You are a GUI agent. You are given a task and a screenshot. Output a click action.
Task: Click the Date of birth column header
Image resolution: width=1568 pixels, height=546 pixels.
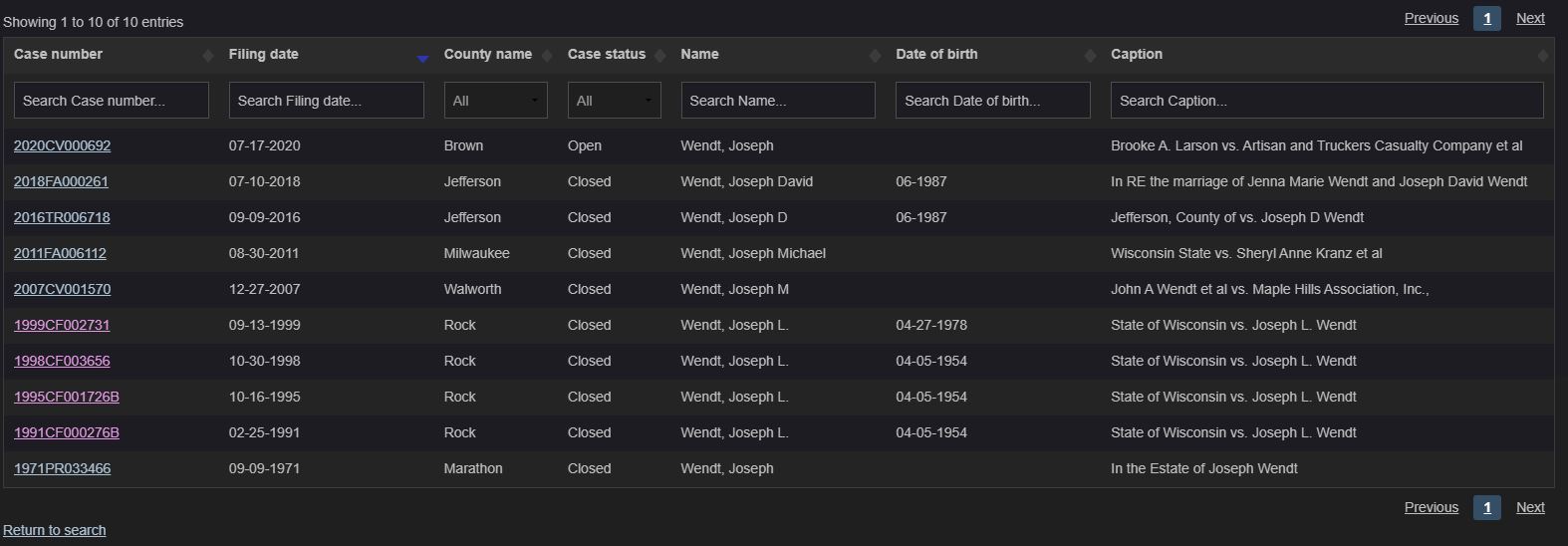pyautogui.click(x=936, y=54)
